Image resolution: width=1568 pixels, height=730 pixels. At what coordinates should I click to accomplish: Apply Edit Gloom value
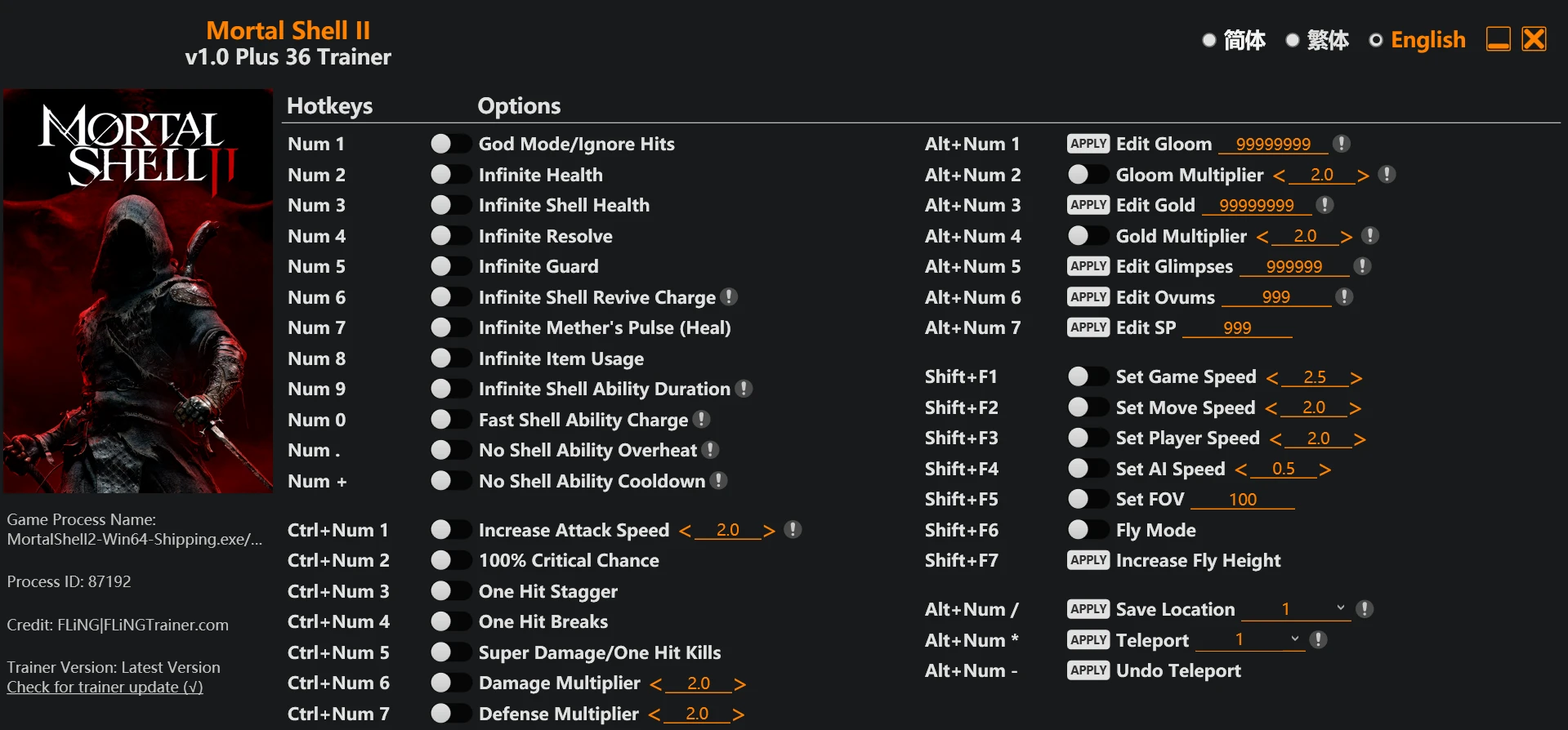click(x=1088, y=144)
